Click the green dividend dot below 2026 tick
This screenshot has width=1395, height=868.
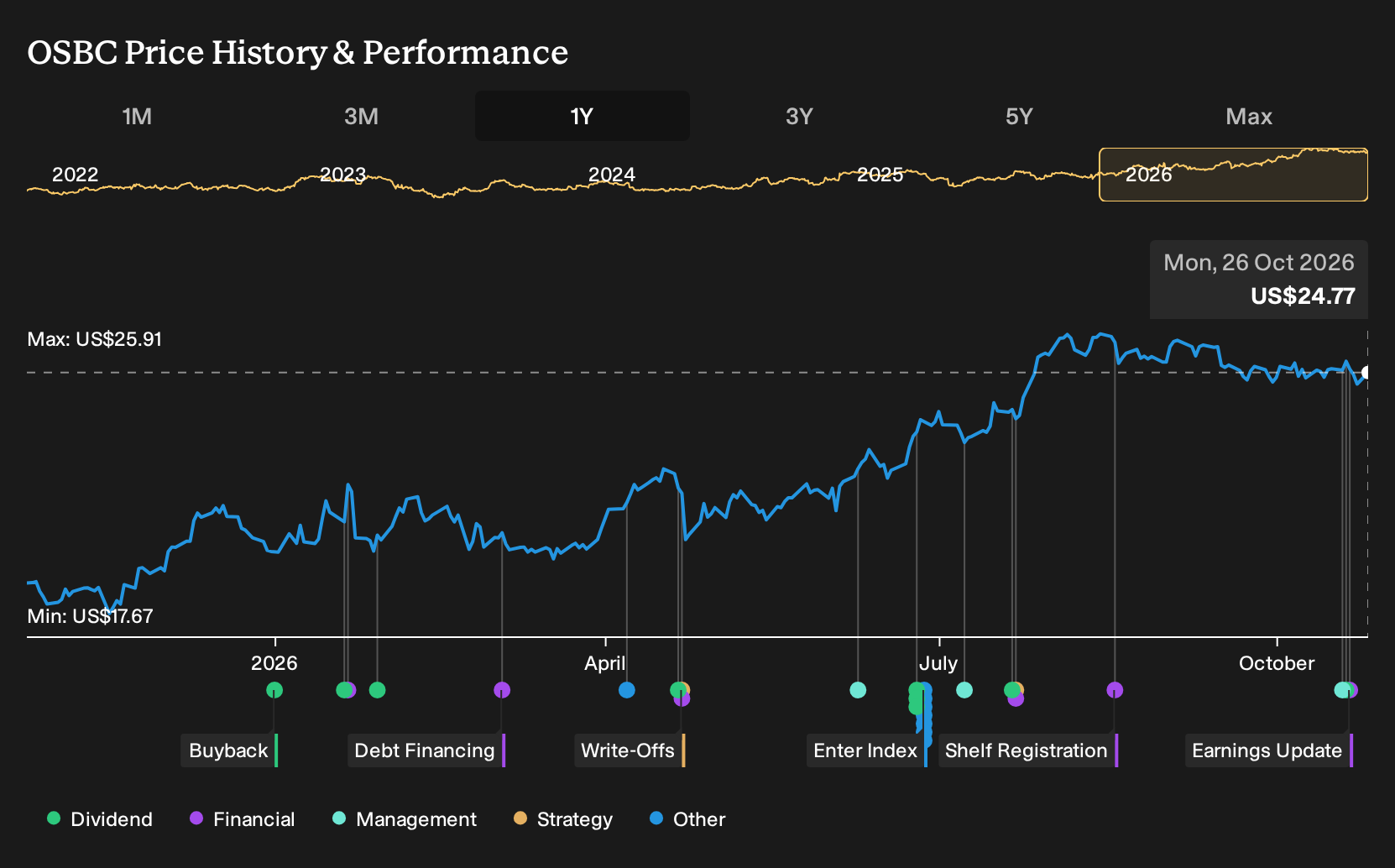point(274,690)
